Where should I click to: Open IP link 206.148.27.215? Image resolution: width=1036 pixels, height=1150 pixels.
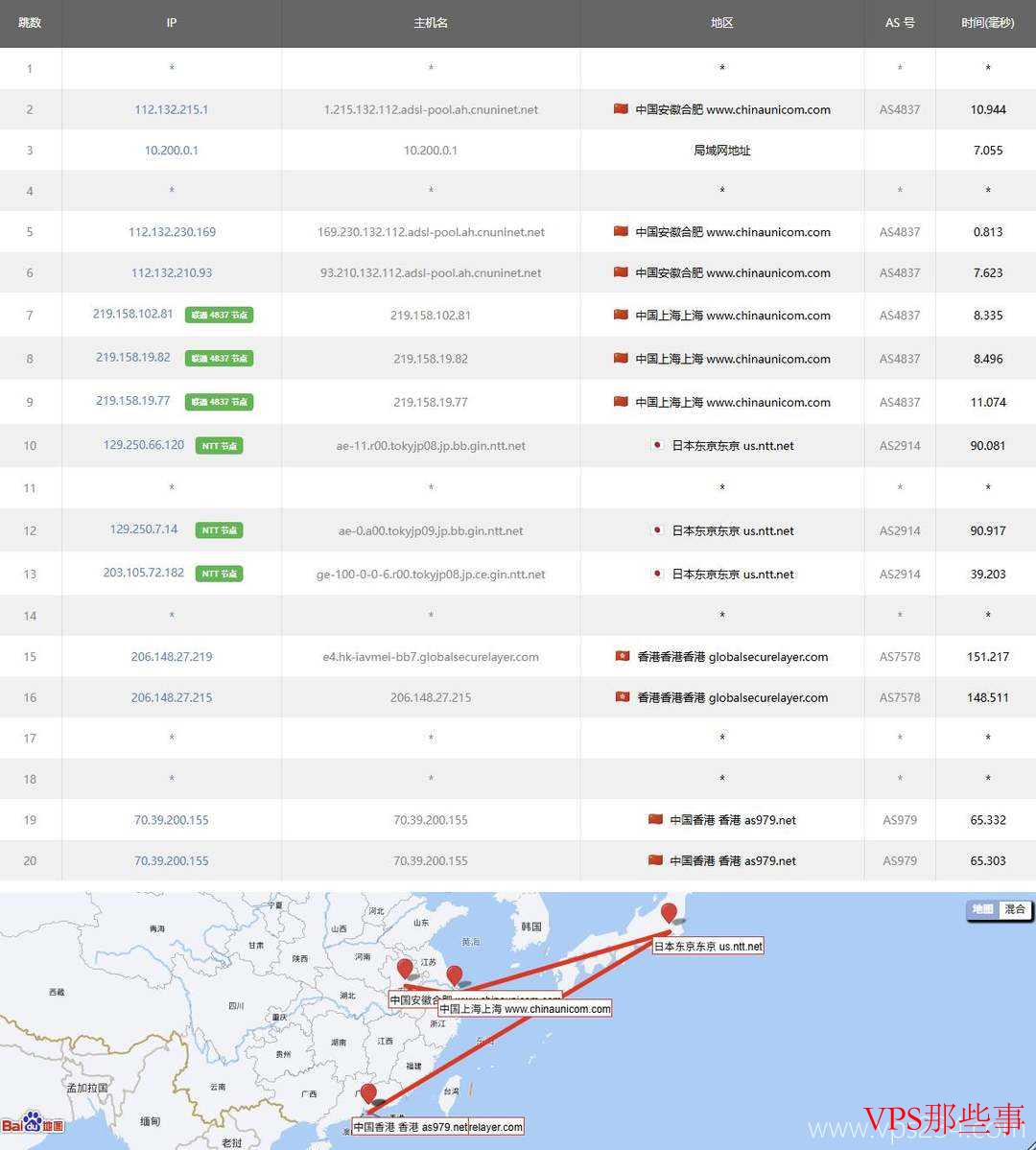point(172,697)
